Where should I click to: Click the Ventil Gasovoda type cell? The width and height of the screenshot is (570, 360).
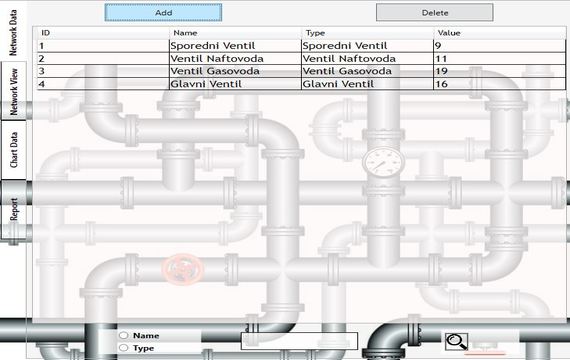pyautogui.click(x=368, y=71)
